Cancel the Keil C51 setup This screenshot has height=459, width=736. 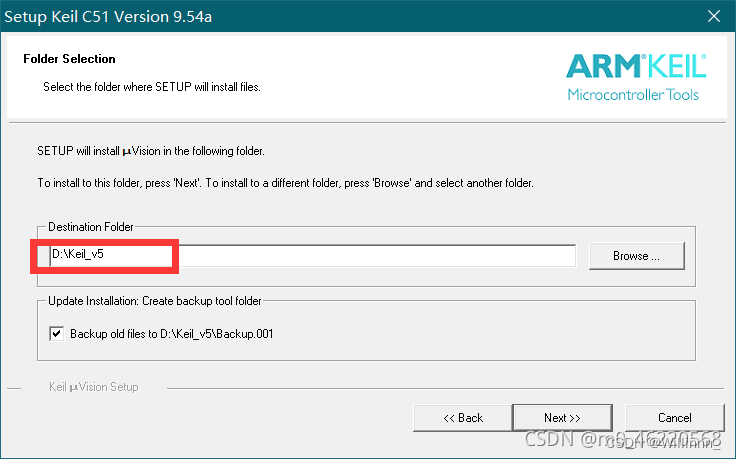pos(675,418)
